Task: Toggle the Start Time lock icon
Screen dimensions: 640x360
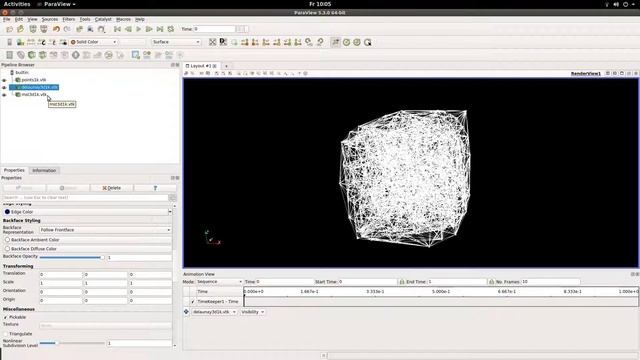Action: tap(402, 282)
